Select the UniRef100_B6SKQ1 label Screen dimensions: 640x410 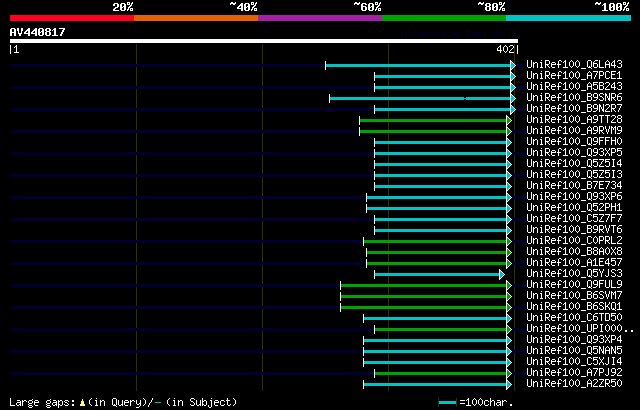[x=574, y=307]
